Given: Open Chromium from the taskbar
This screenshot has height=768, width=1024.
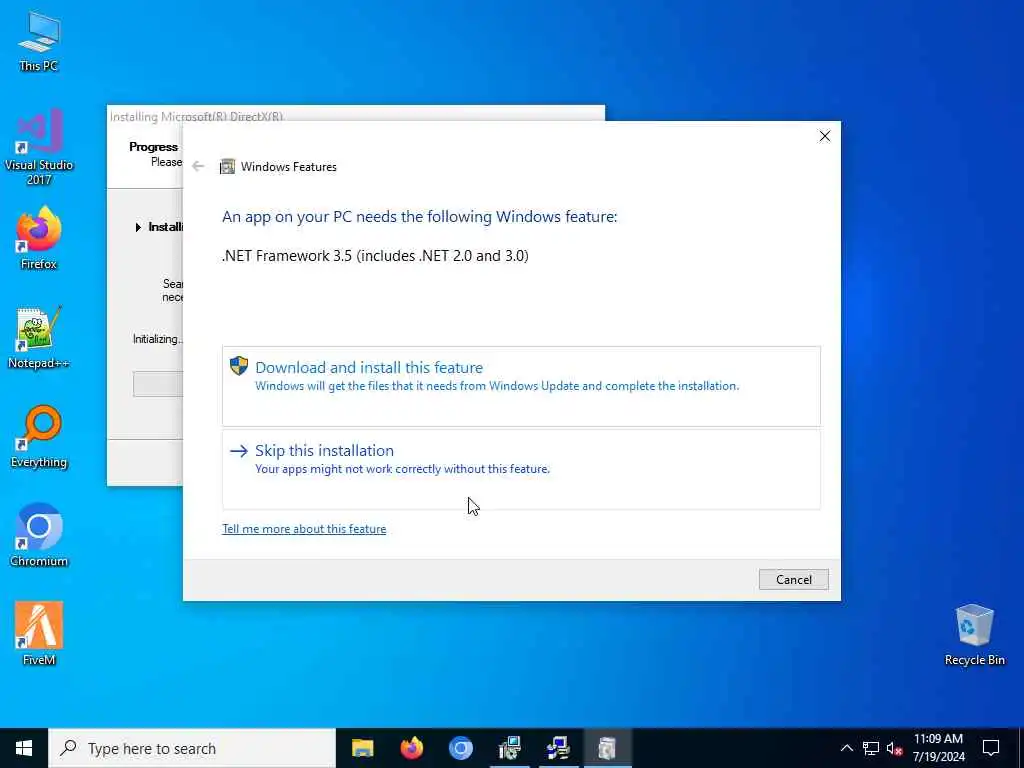Looking at the screenshot, I should point(460,748).
